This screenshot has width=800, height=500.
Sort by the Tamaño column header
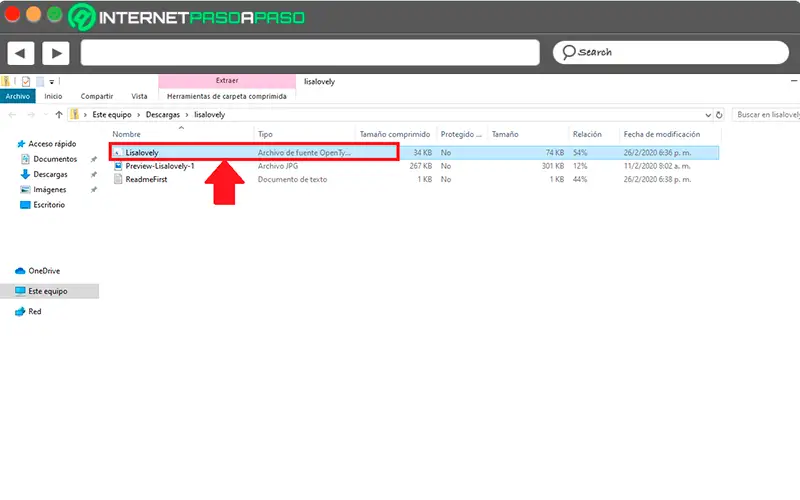pyautogui.click(x=505, y=134)
